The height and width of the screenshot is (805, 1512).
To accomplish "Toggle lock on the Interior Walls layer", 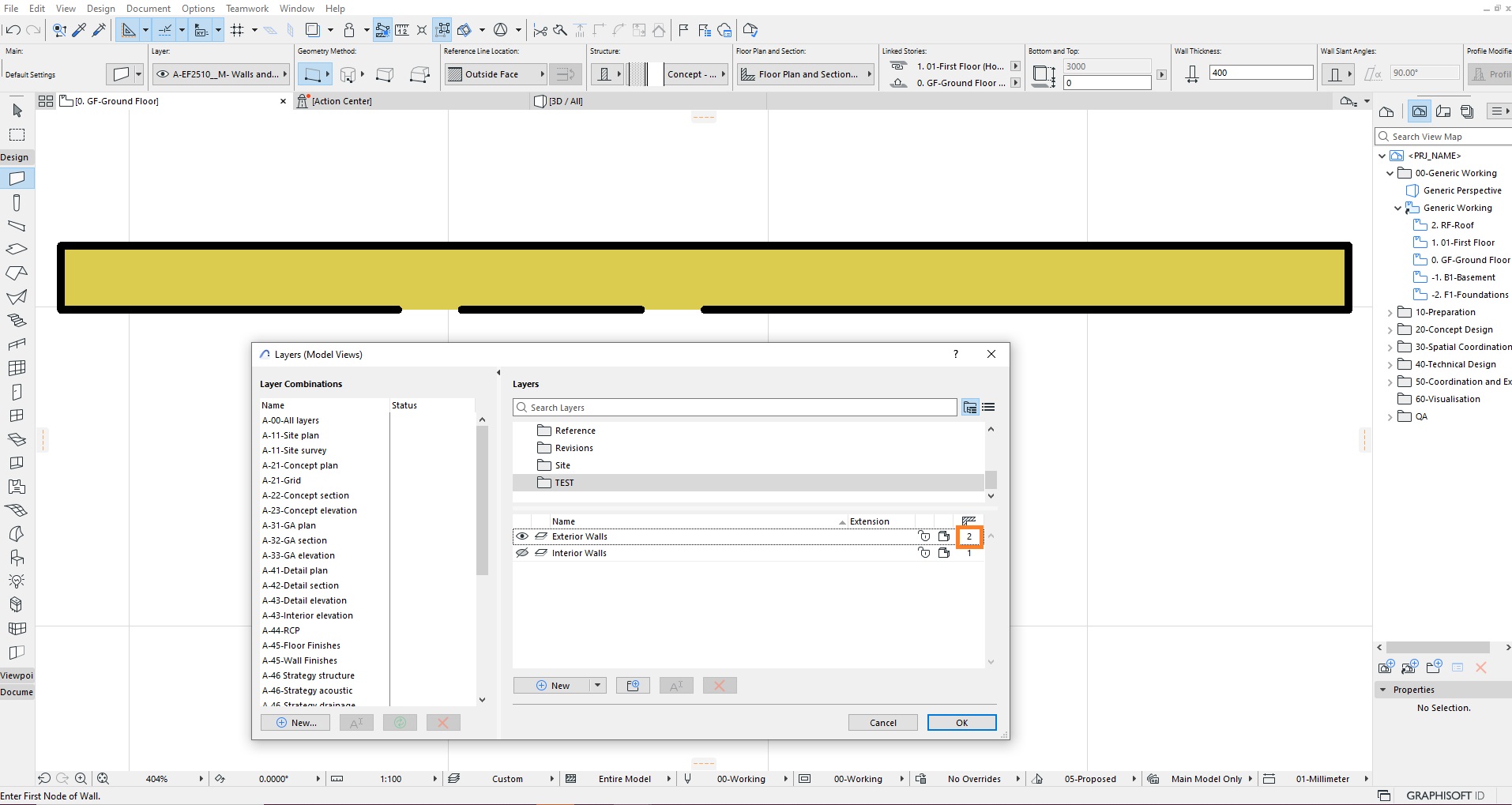I will (x=924, y=553).
